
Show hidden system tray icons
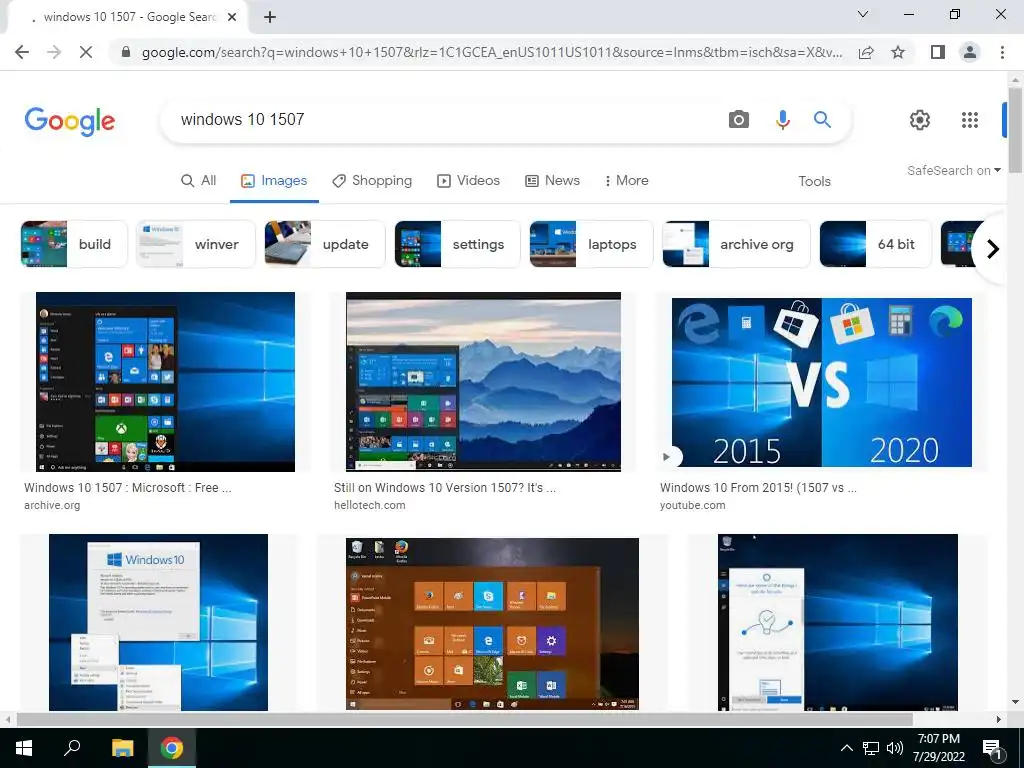[x=846, y=748]
